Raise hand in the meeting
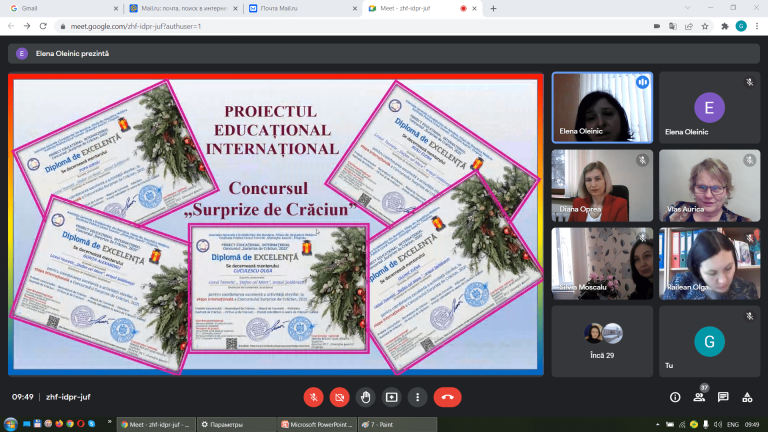 (365, 397)
